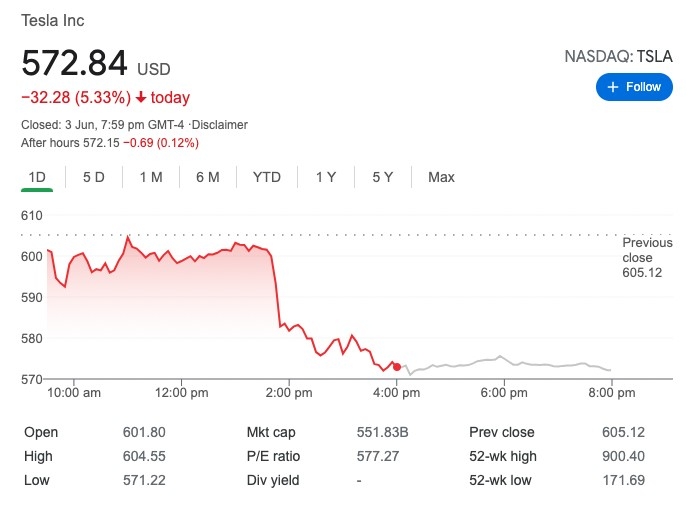Click the Previous close 605.12 chart label
Image resolution: width=696 pixels, height=510 pixels.
pos(647,257)
